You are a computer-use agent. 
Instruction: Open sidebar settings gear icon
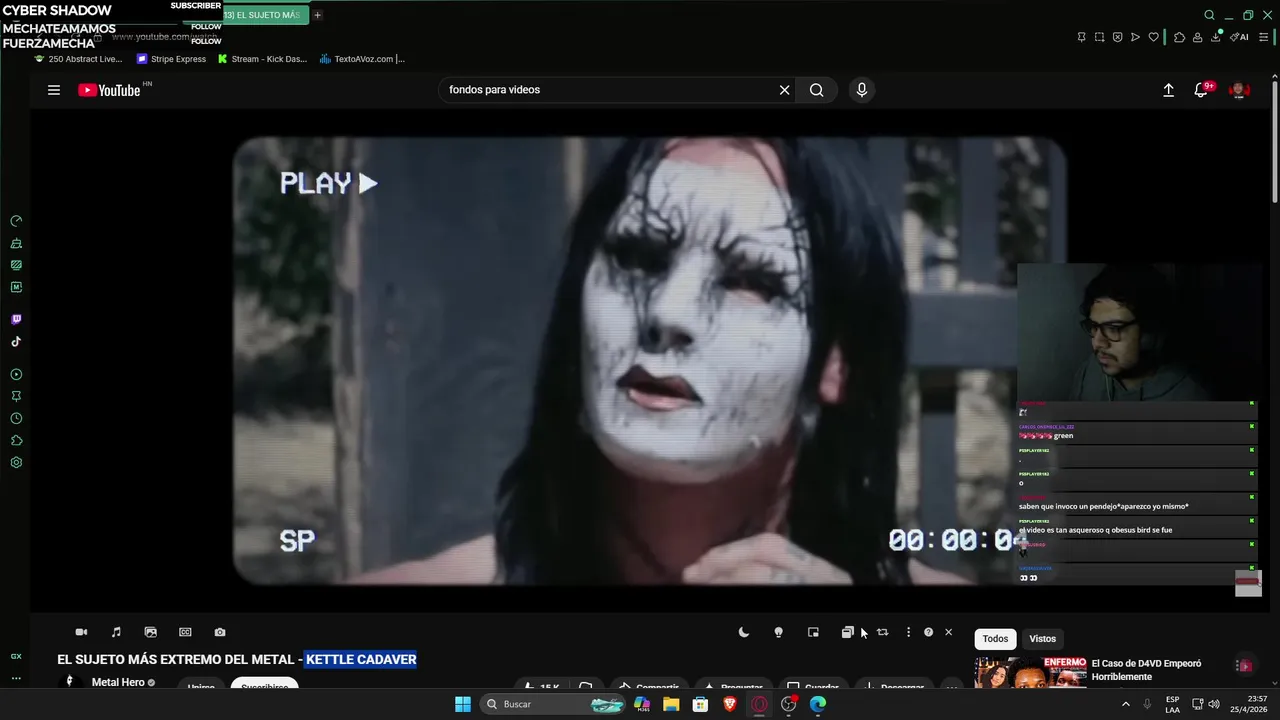pyautogui.click(x=16, y=463)
